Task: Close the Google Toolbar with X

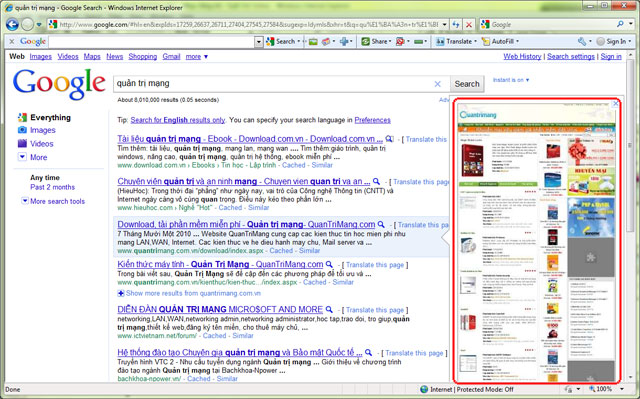Action: [12, 41]
